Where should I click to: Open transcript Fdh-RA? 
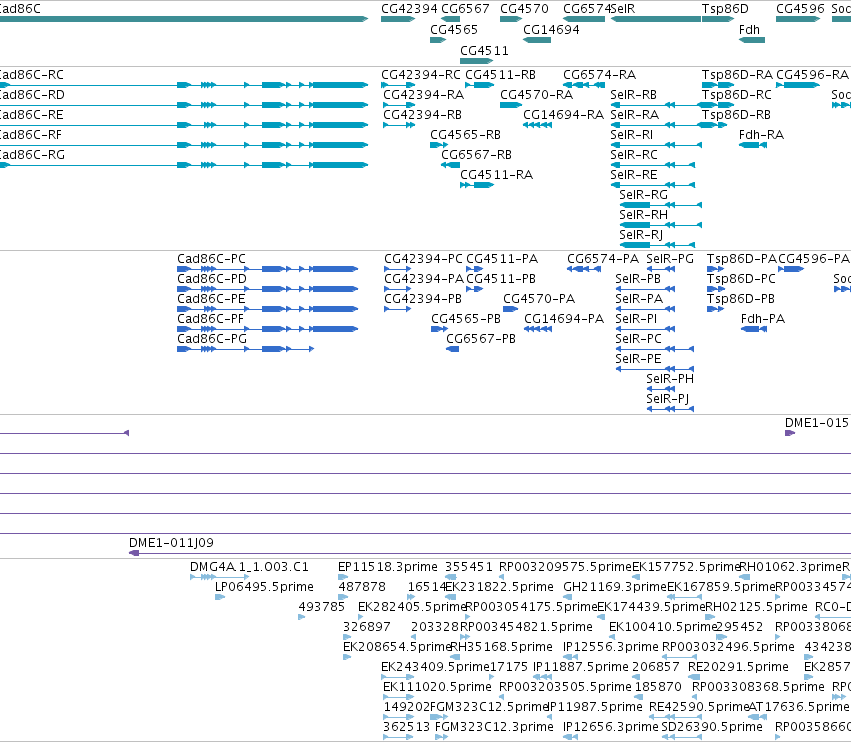click(761, 135)
